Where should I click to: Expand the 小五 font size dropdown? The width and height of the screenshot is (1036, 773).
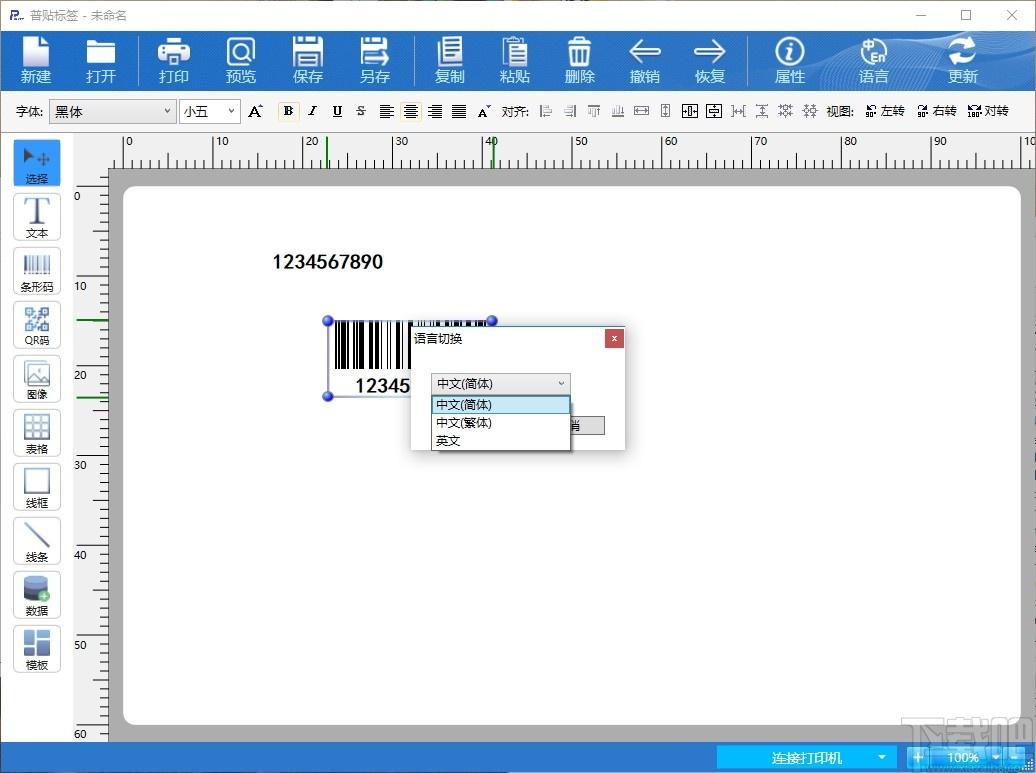(x=209, y=112)
